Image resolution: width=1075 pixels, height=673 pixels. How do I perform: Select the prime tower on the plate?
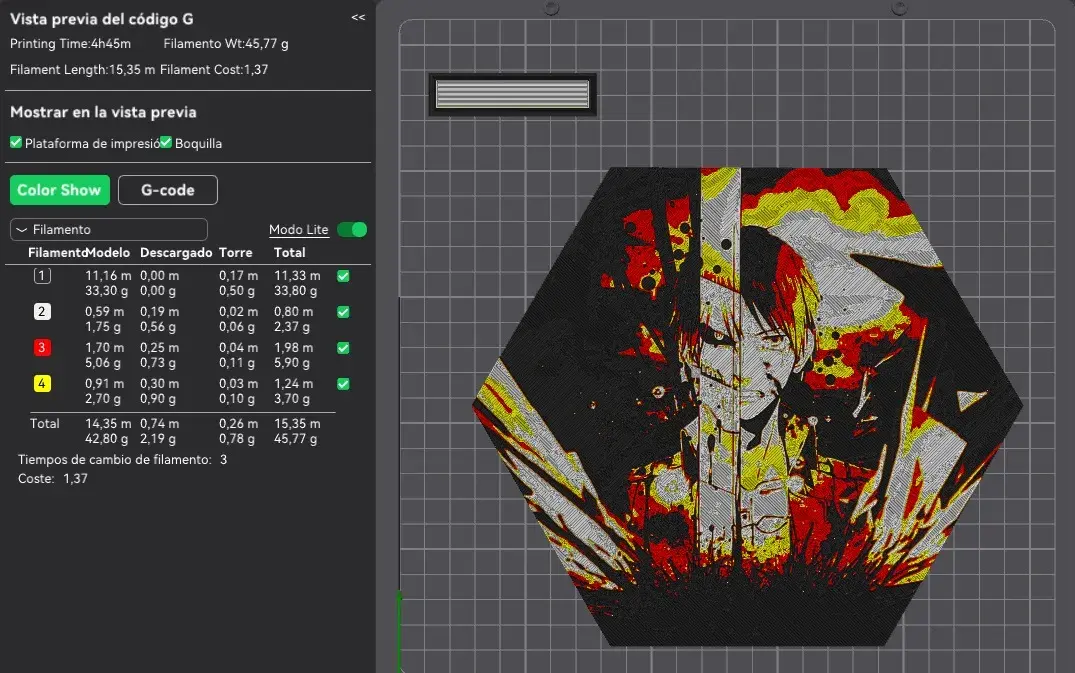coord(512,95)
